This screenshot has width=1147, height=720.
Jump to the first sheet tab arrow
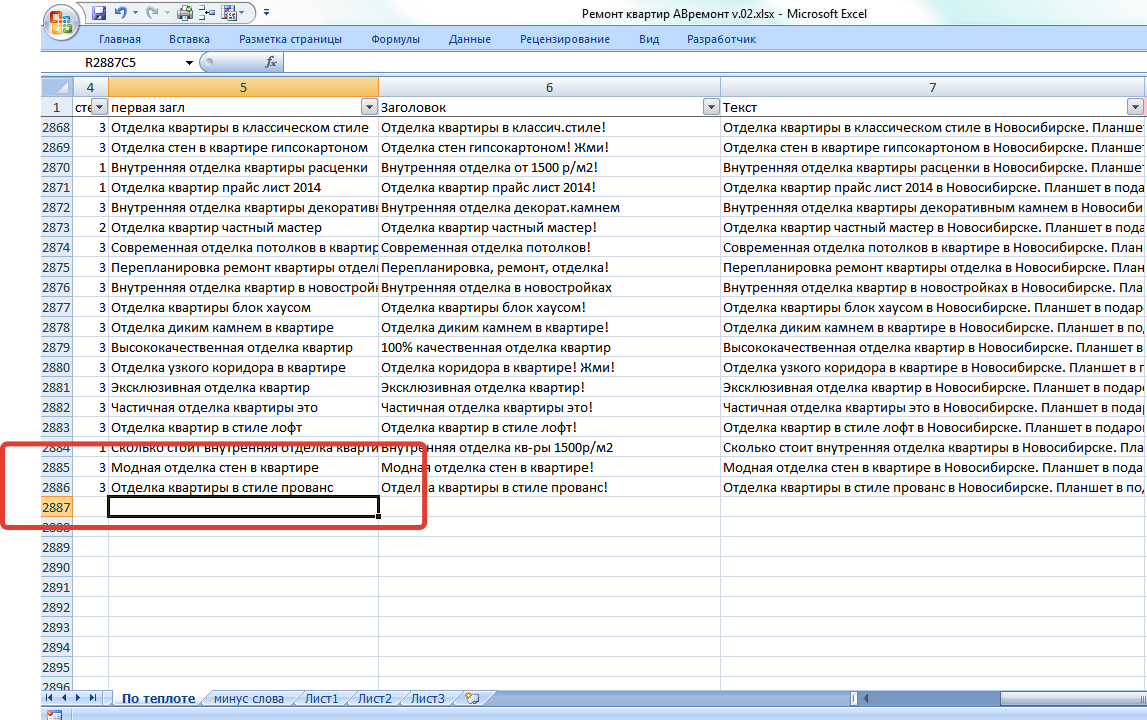(50, 698)
